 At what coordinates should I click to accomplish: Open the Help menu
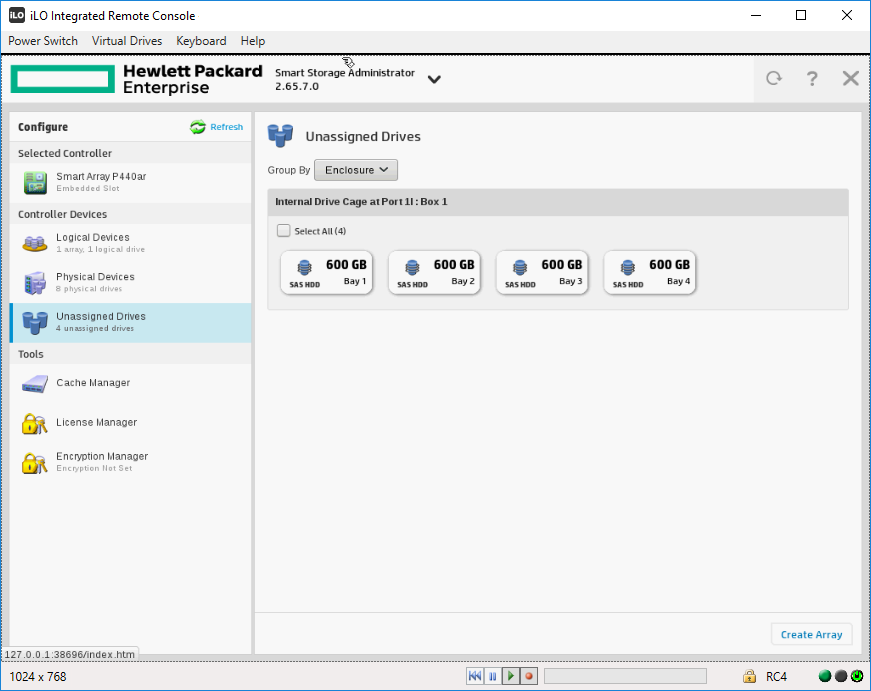[253, 41]
